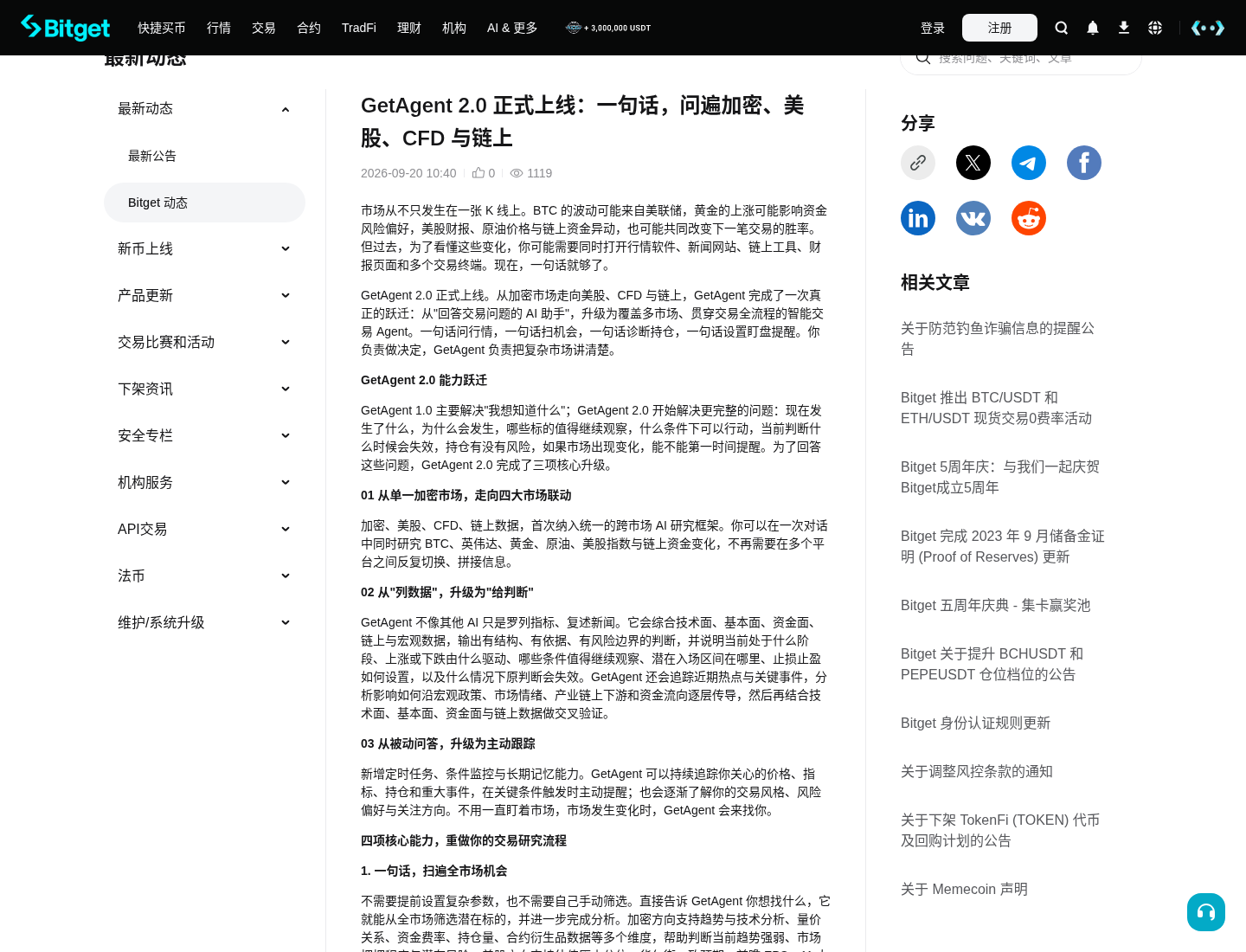Share article on Telegram

tap(1029, 163)
